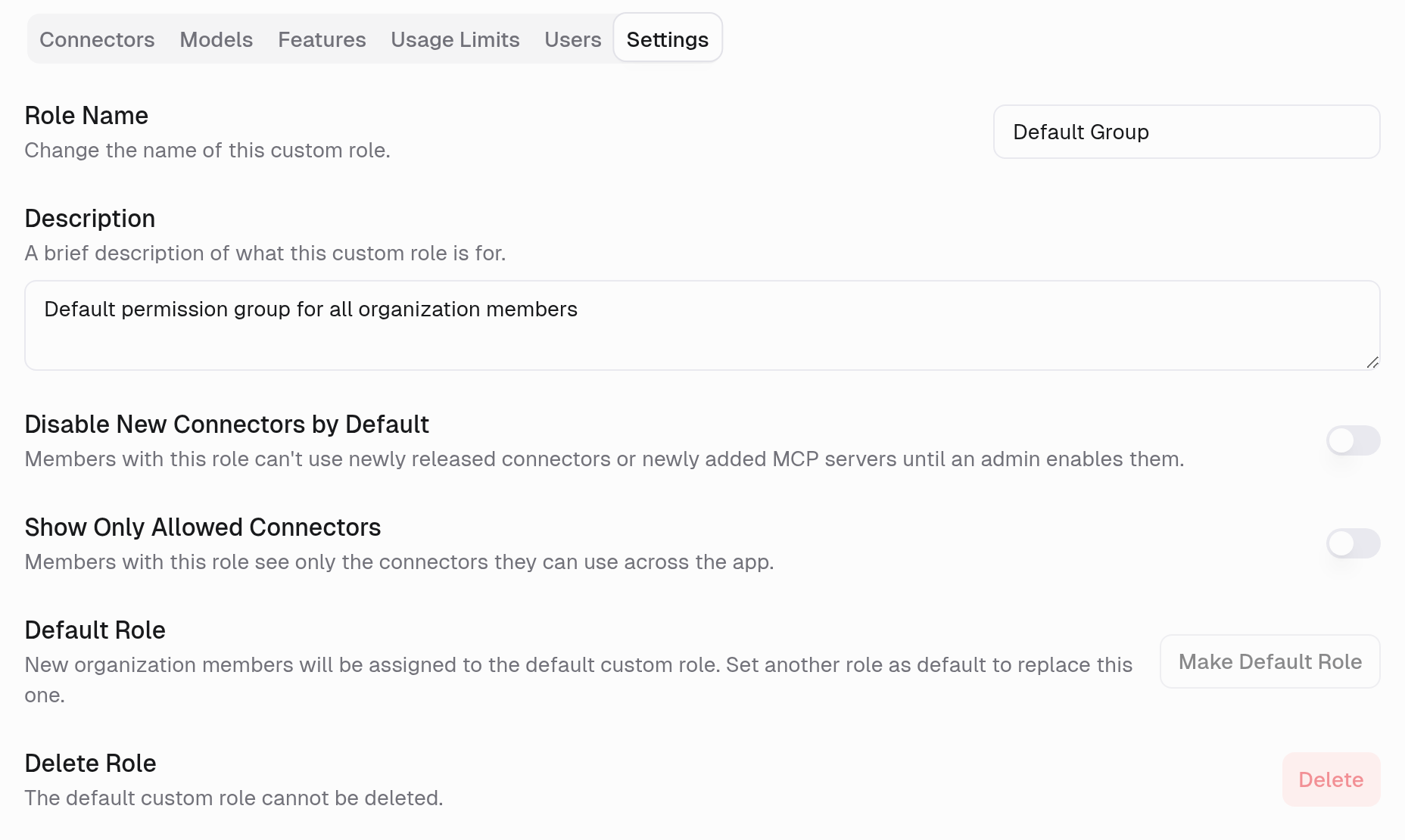
Task: Click 'The default custom role cannot be deleted.' text
Action: coord(234,798)
